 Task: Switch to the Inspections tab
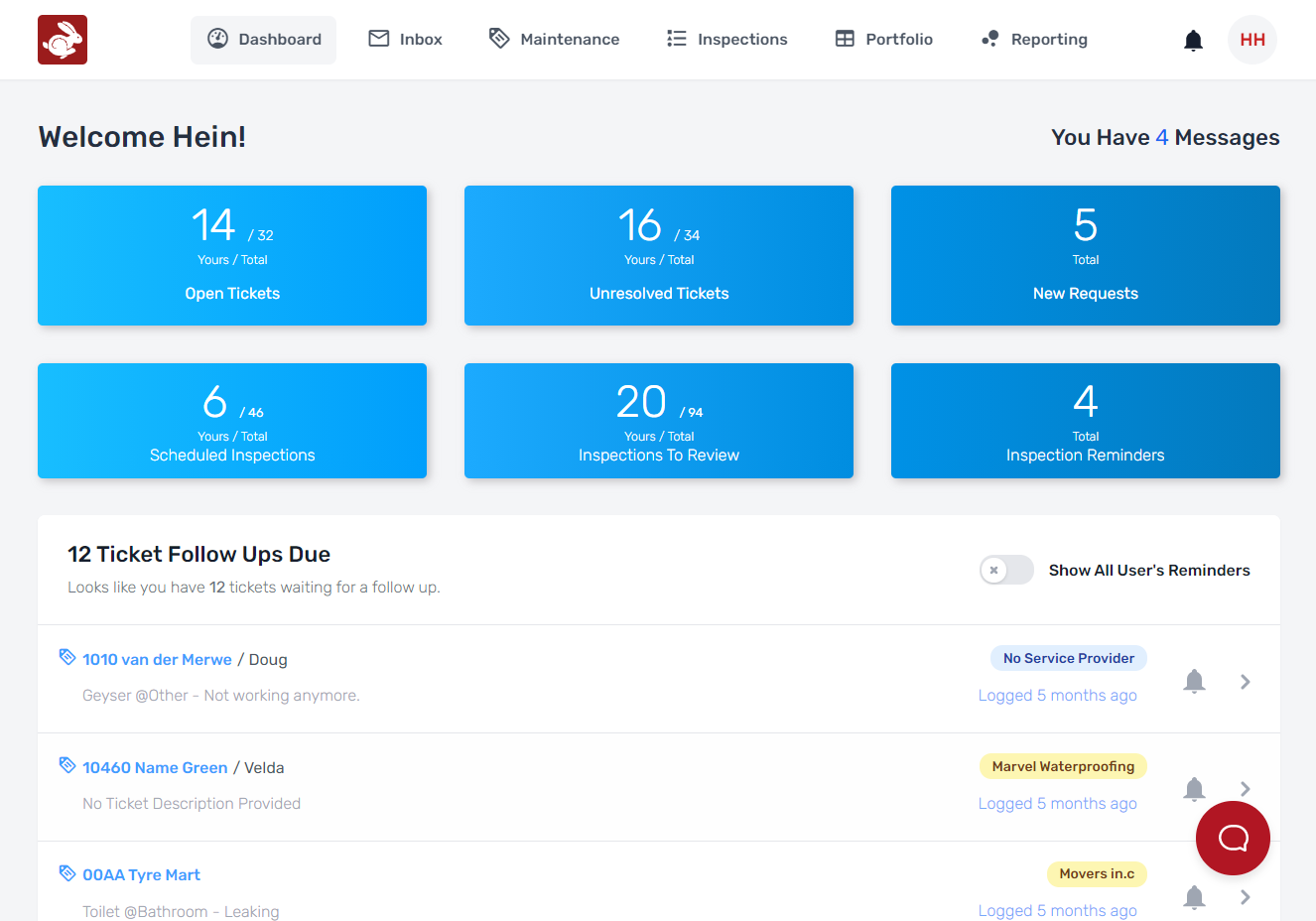tap(726, 40)
